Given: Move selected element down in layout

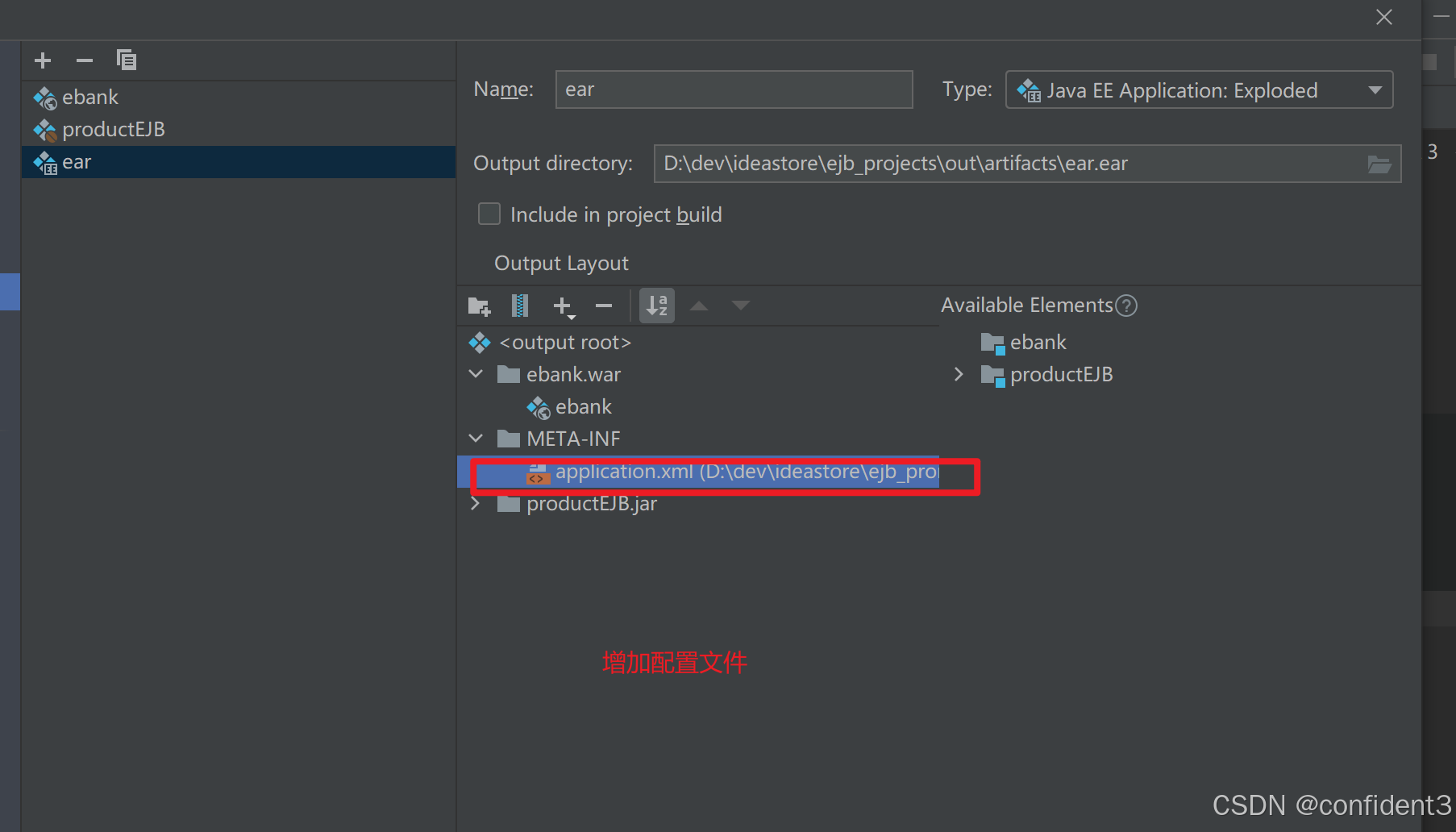Looking at the screenshot, I should pyautogui.click(x=741, y=306).
